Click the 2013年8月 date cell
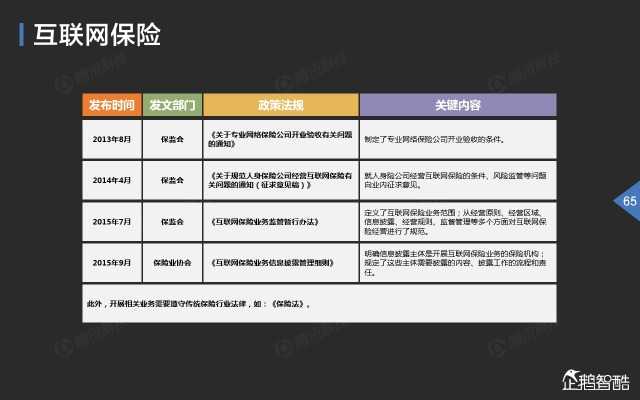Screen dimensions: 640x400 click(x=112, y=139)
